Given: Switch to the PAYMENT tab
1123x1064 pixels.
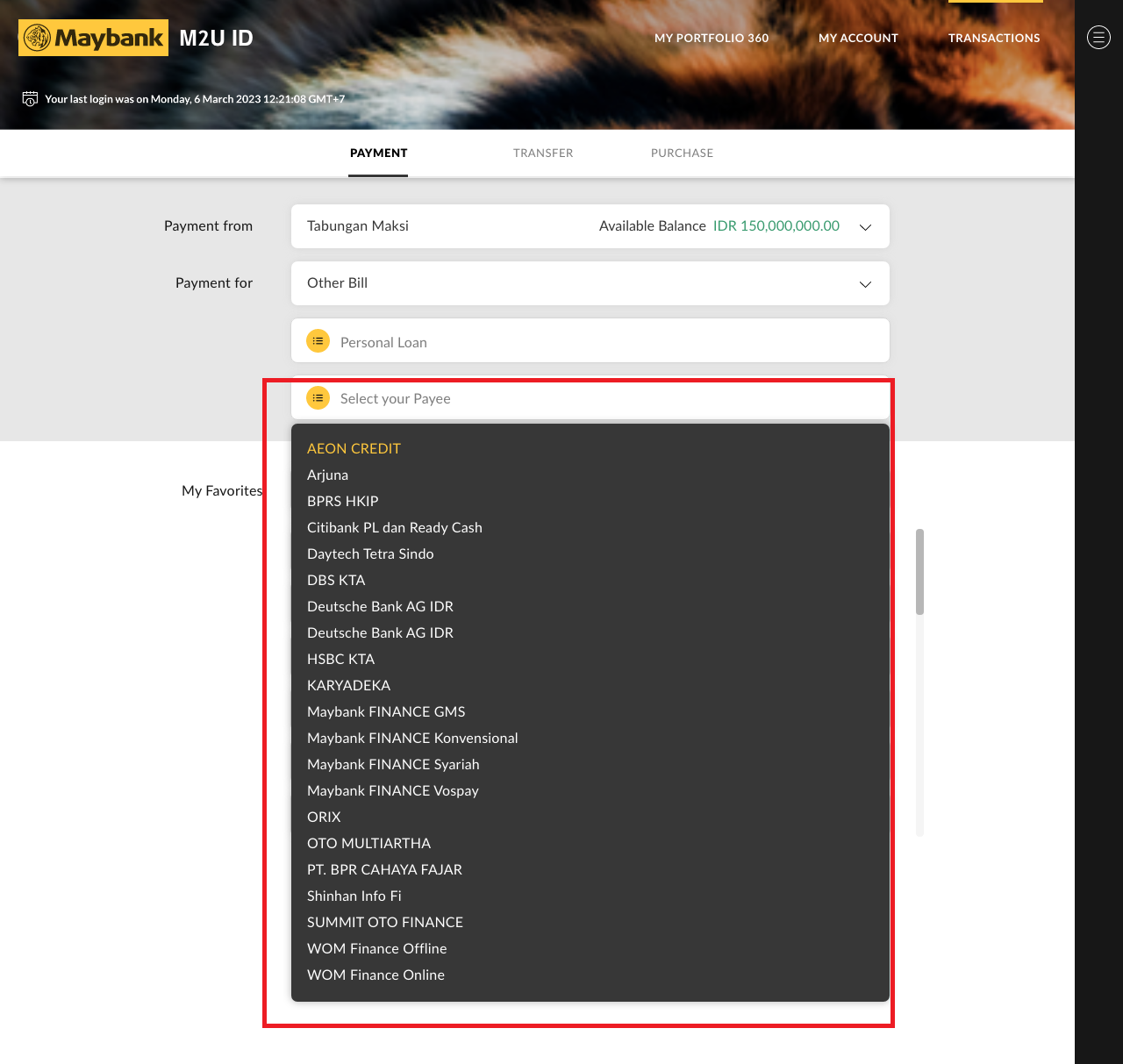Looking at the screenshot, I should coord(378,153).
